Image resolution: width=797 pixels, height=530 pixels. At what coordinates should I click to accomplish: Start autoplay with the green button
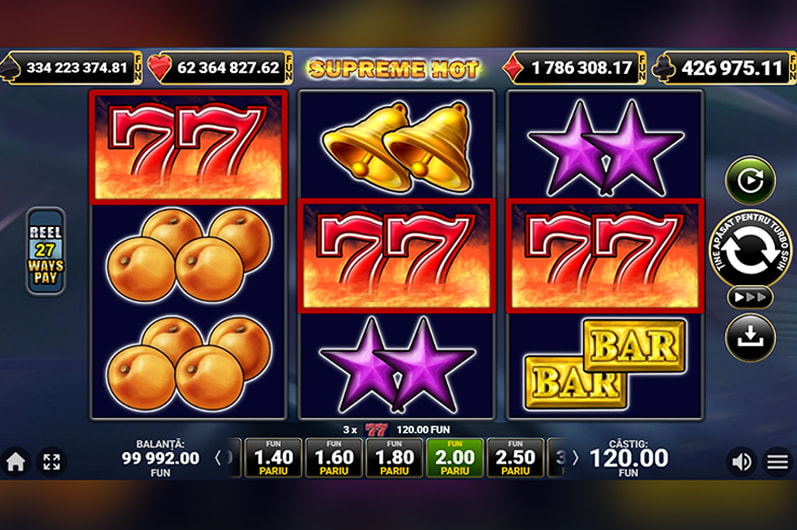click(750, 180)
